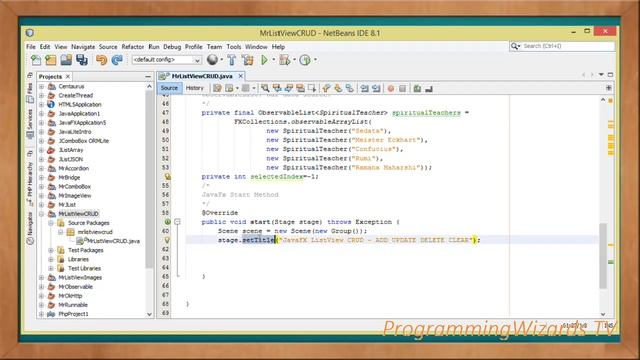Image resolution: width=640 pixels, height=360 pixels.
Task: Click the Services sidebar tab
Action: [x=30, y=124]
